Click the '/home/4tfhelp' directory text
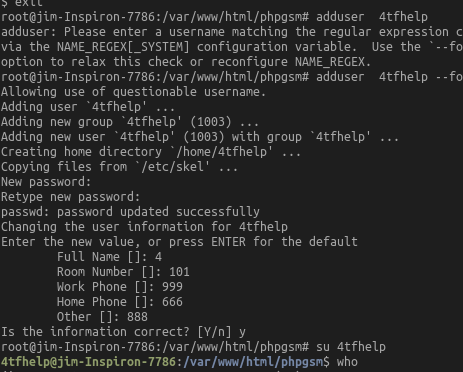 221,152
